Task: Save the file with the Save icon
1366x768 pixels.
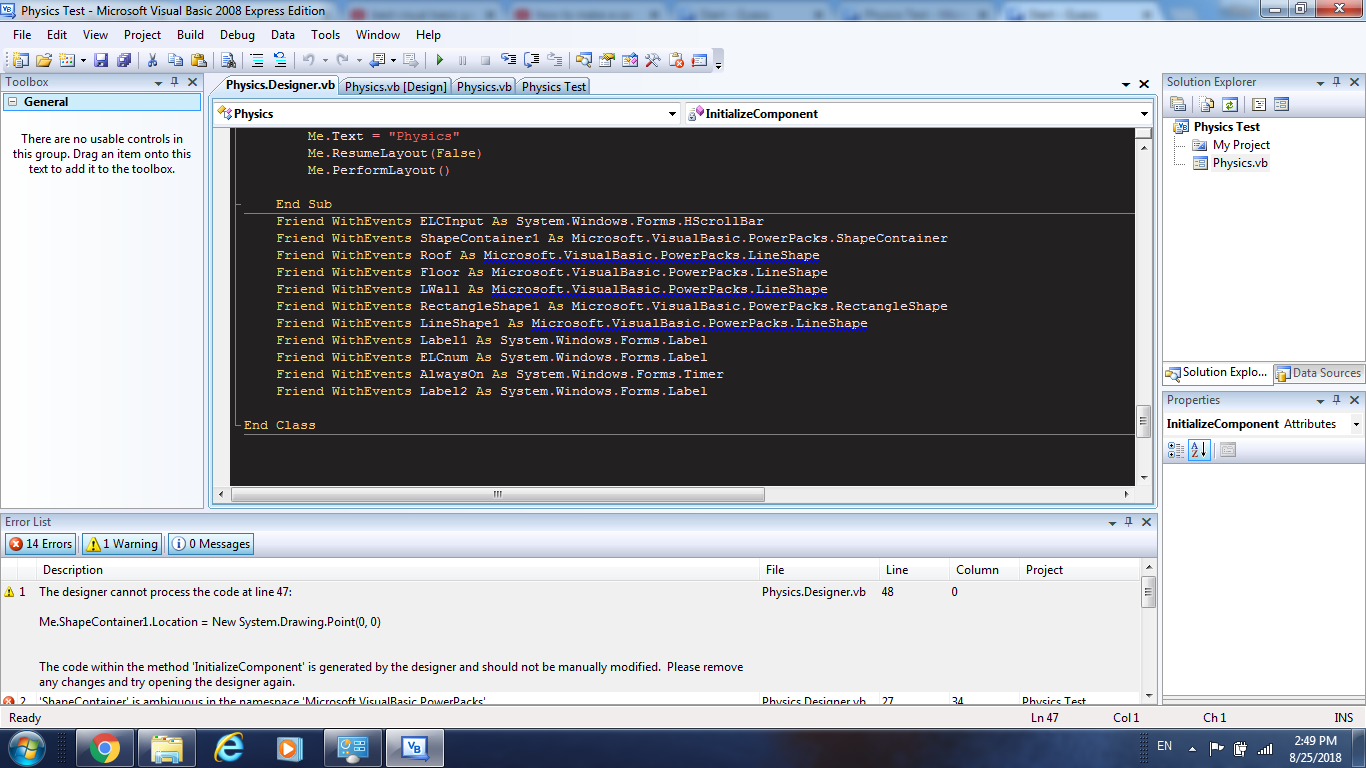Action: [x=101, y=60]
